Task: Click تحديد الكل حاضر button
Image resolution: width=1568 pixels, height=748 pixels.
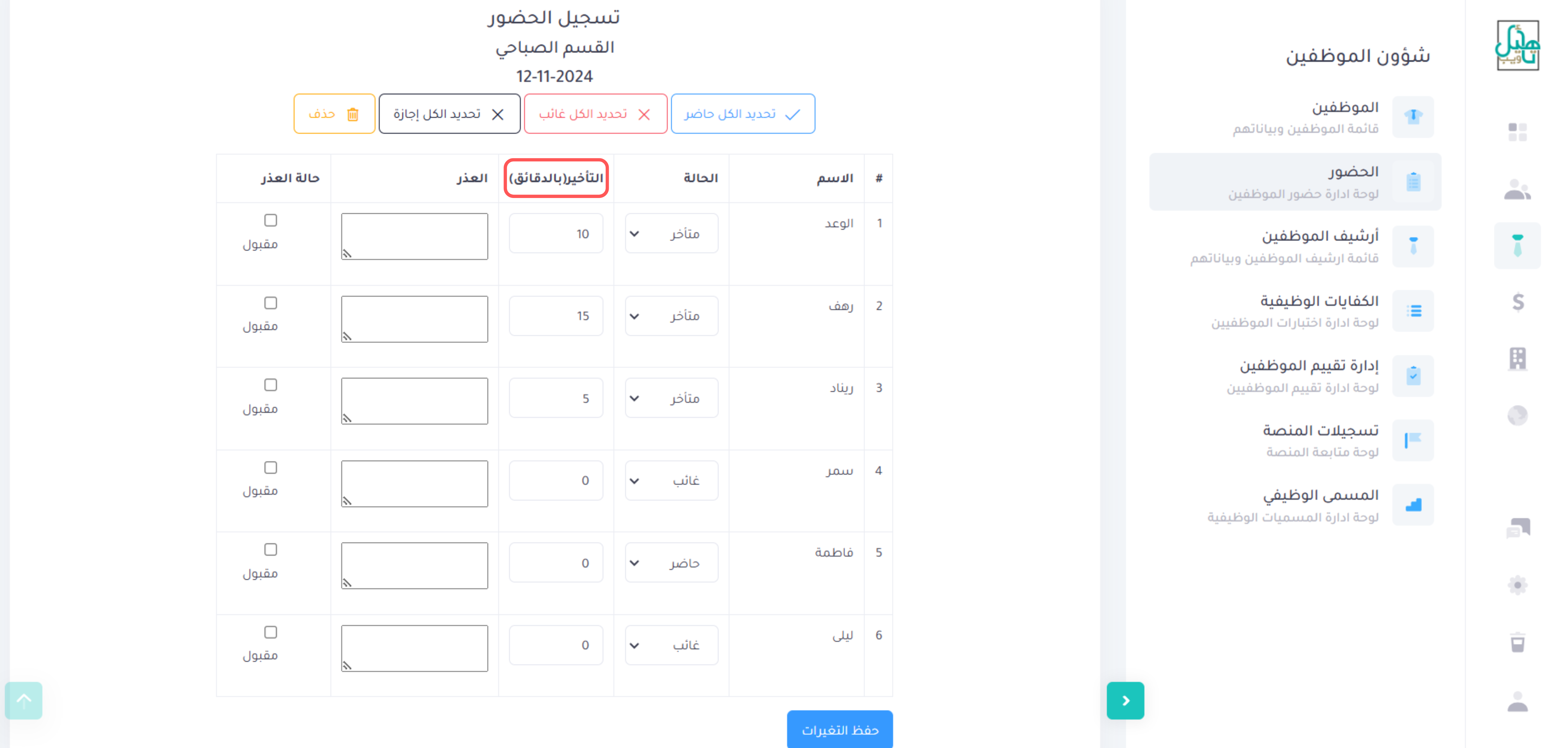Action: click(x=743, y=114)
